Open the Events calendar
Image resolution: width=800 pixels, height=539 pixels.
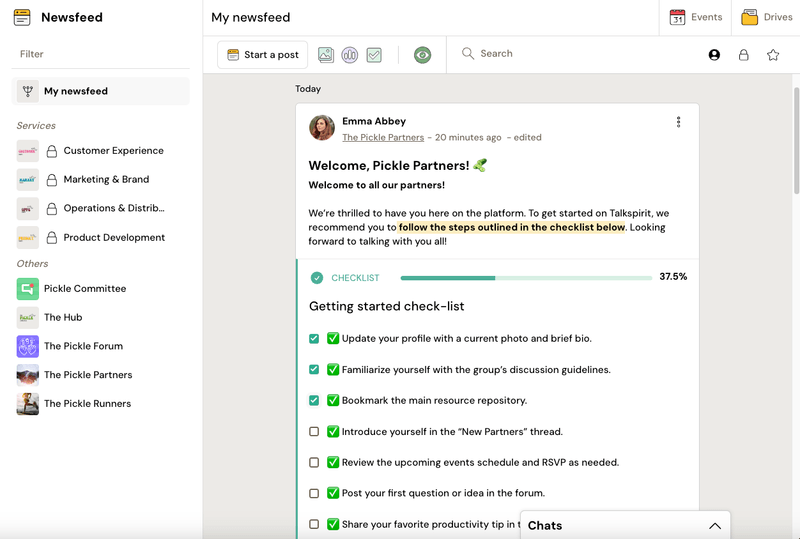(696, 17)
